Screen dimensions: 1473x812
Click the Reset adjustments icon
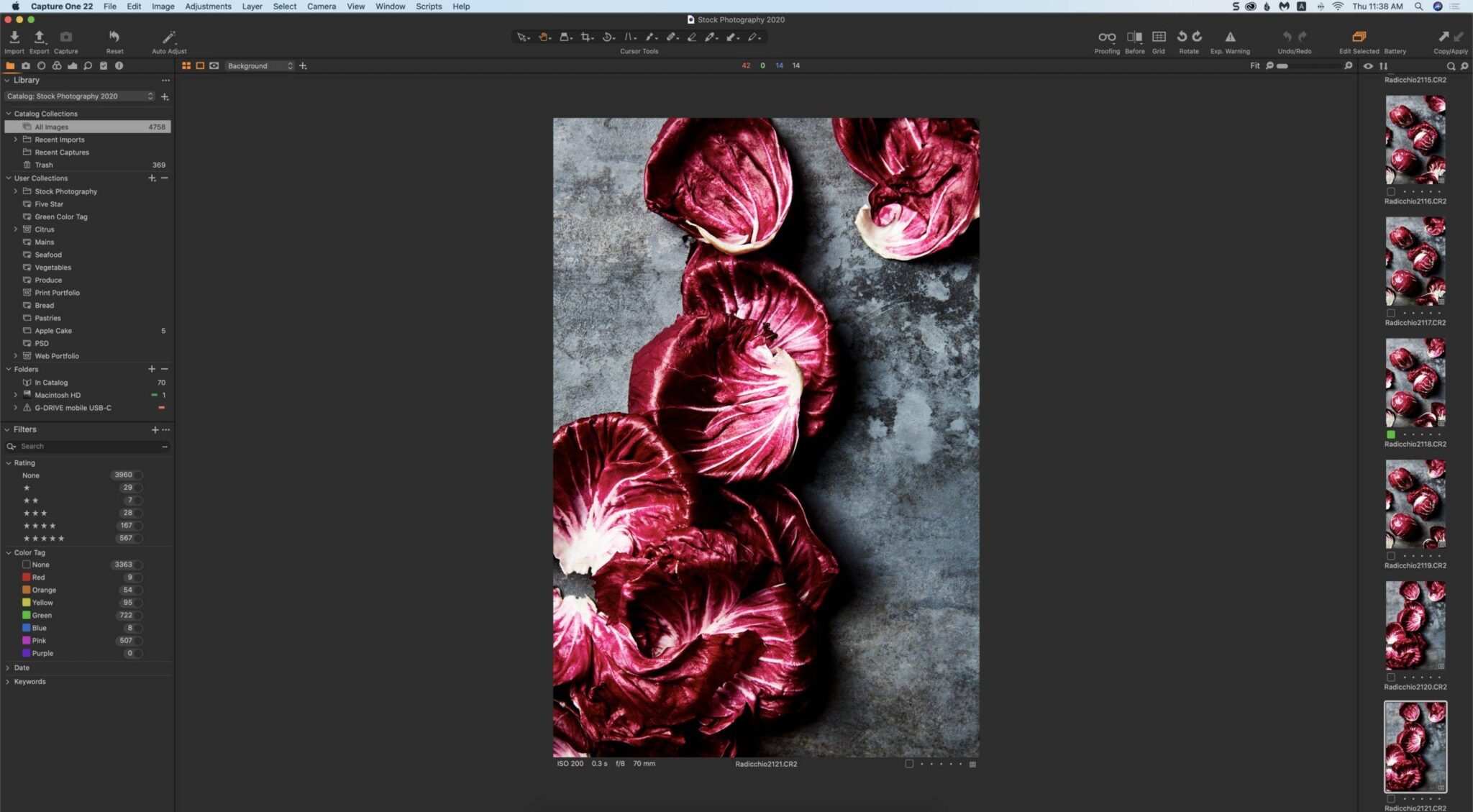tap(114, 37)
